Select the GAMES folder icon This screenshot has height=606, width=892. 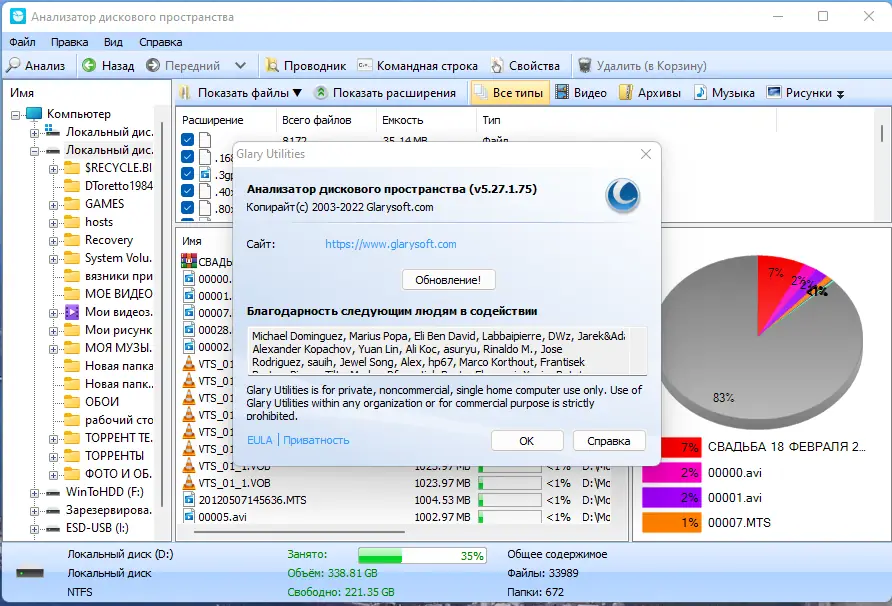click(x=72, y=204)
